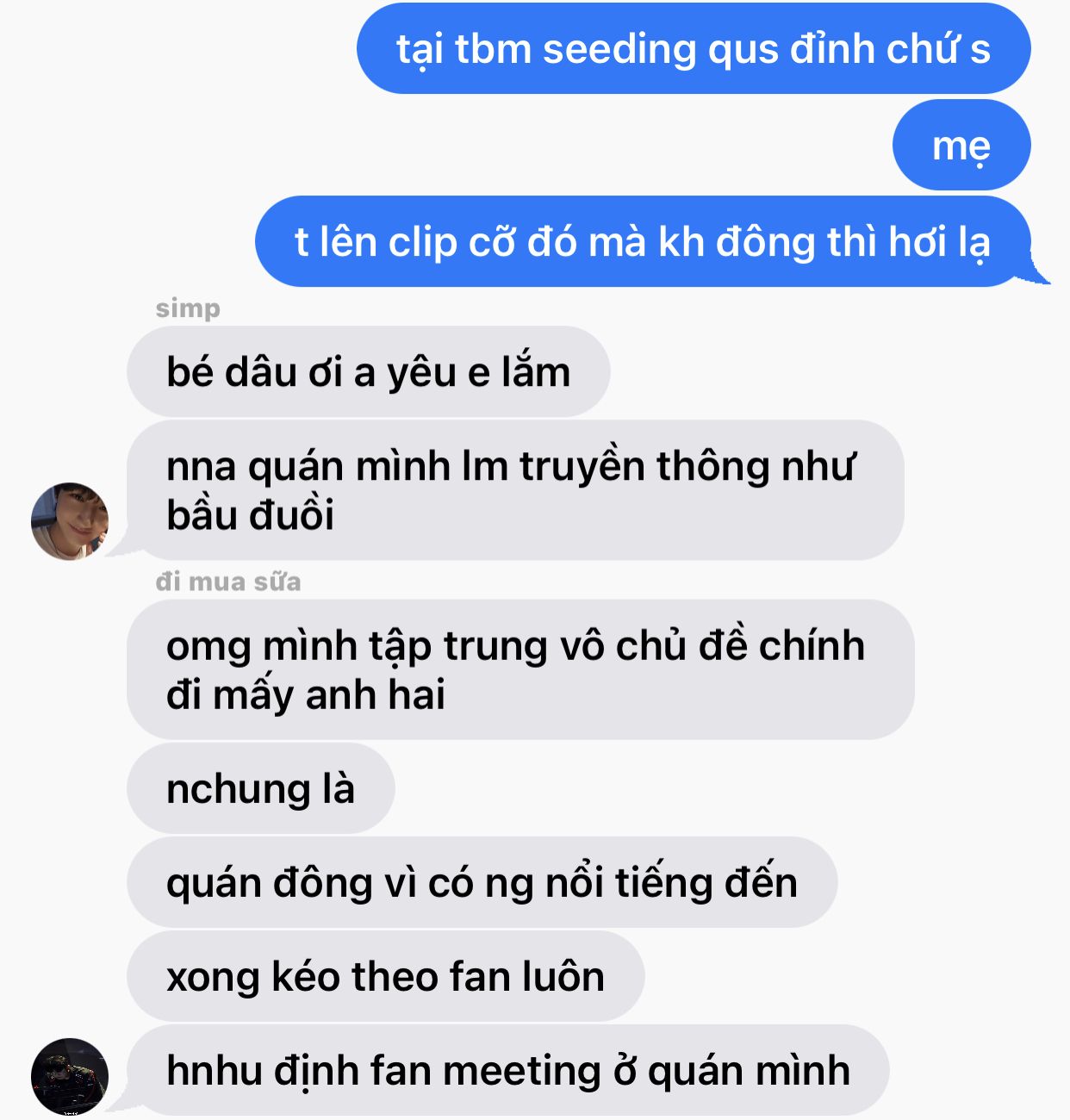Select message 'hnhu định fan meeting ở quán mình'
Image resolution: width=1070 pixels, height=1120 pixels.
(508, 1070)
